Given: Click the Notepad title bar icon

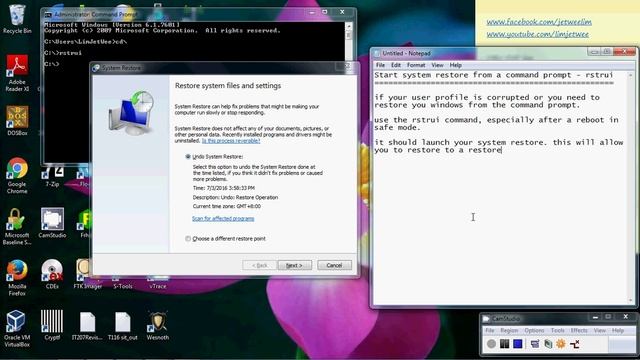Looking at the screenshot, I should click(377, 53).
